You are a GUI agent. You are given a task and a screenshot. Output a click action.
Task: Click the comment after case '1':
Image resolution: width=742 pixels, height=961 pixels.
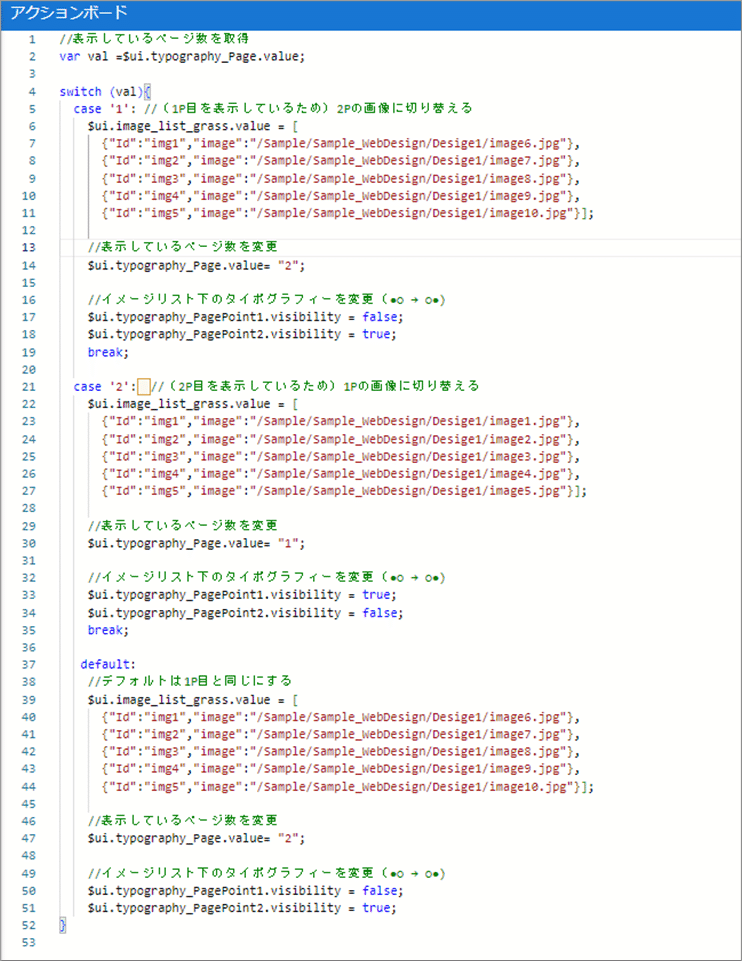308,108
